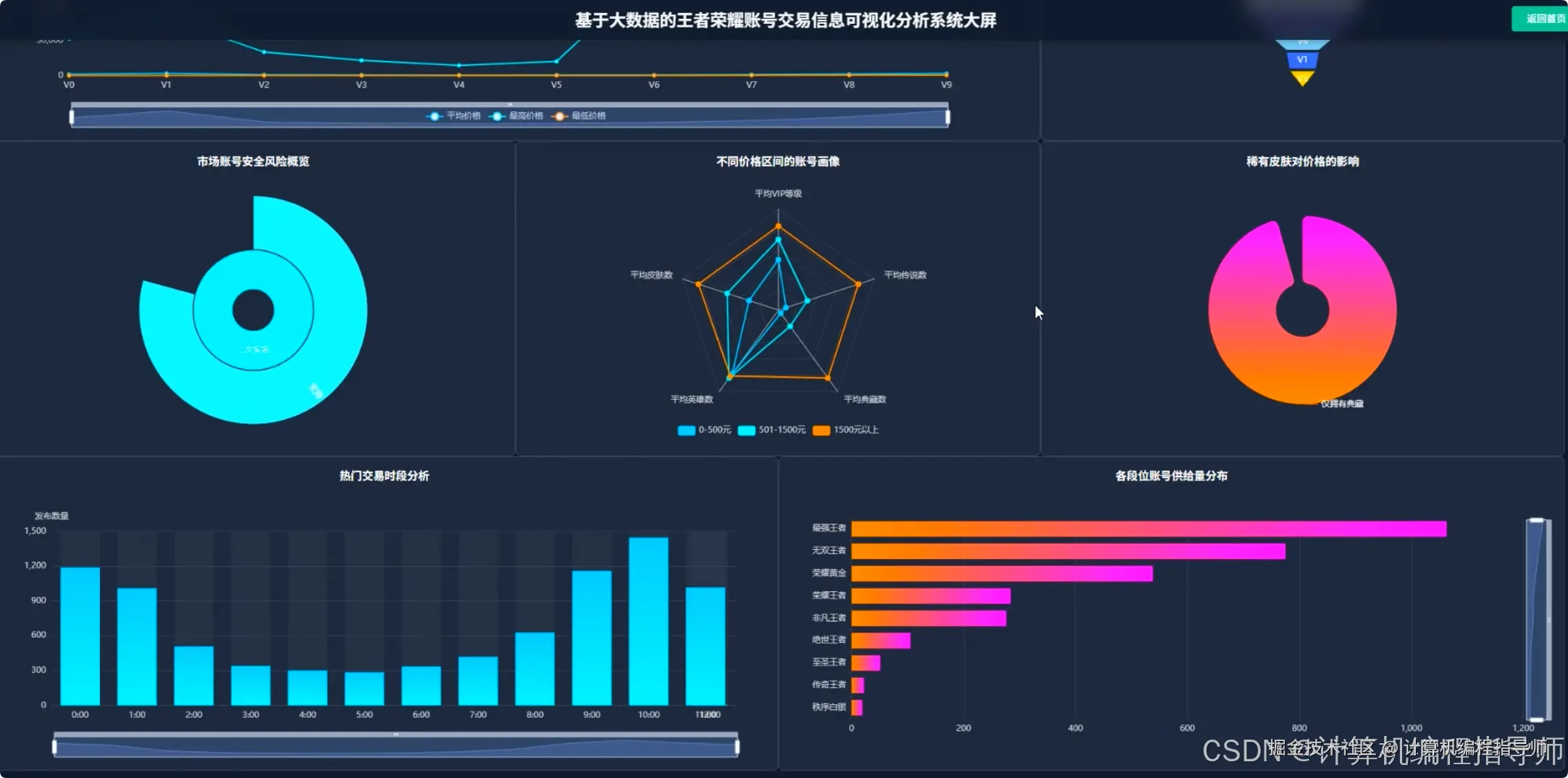This screenshot has height=778, width=1568.
Task: Click the 平均传说数 radar axis label
Action: (905, 275)
